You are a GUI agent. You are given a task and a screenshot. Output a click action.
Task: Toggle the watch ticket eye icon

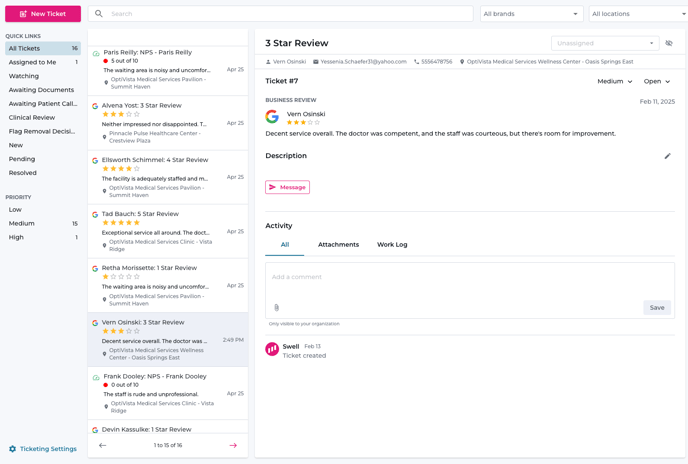tap(669, 43)
